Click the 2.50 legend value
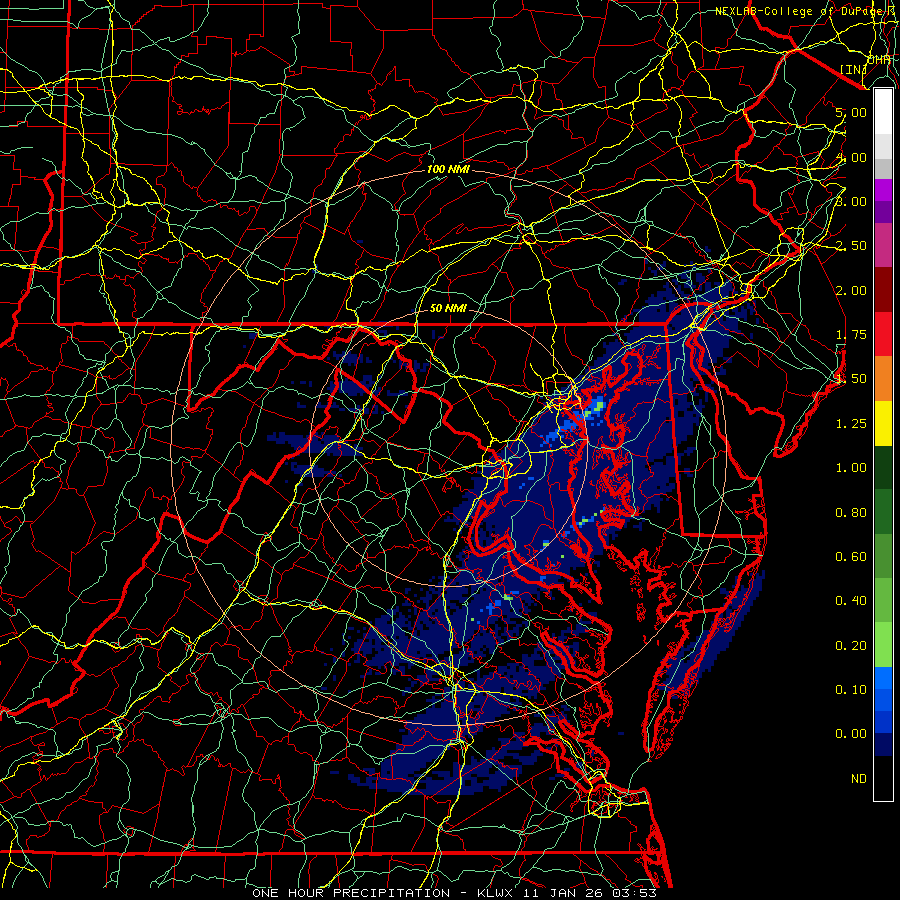Viewport: 900px width, 900px height. (x=851, y=246)
